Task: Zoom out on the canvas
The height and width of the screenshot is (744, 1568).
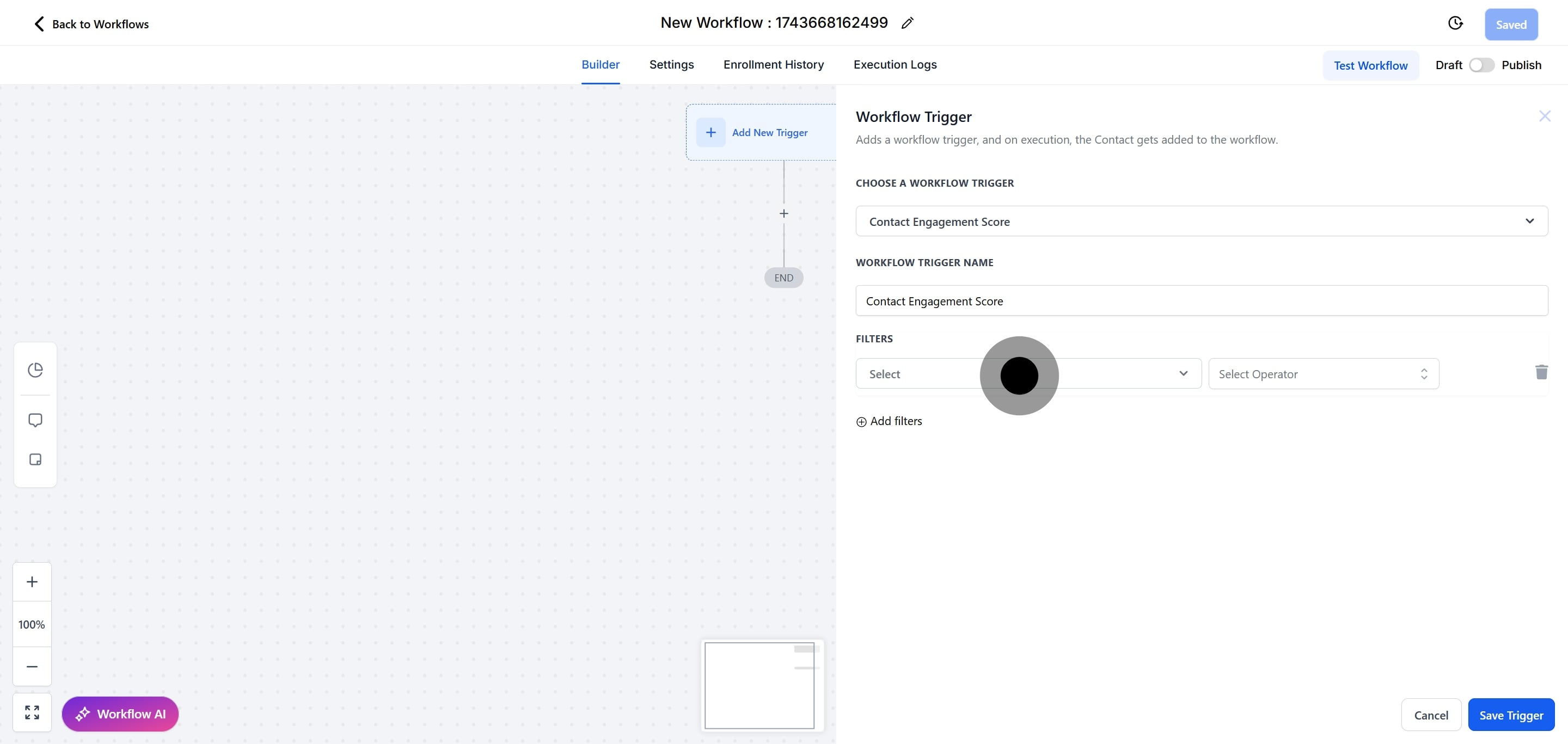Action: click(32, 666)
